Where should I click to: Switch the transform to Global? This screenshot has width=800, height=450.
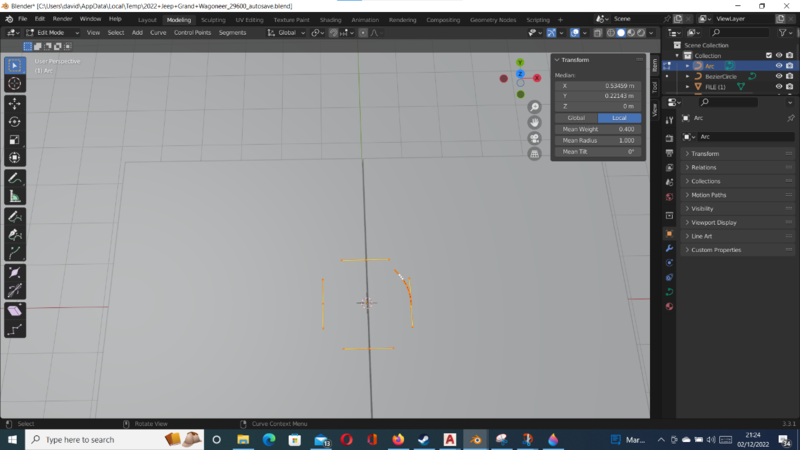(x=576, y=118)
